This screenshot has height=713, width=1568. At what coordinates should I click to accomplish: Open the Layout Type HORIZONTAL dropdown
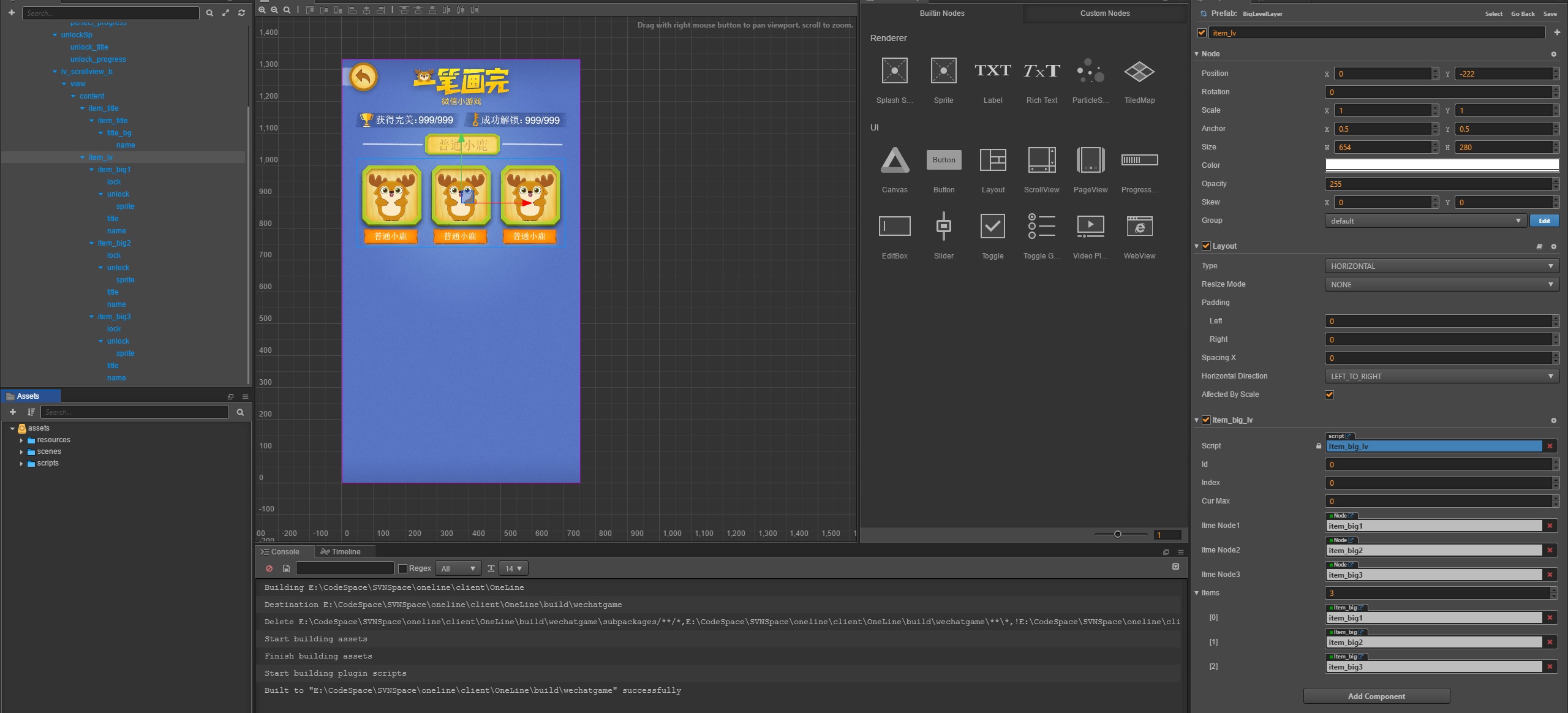click(x=1441, y=266)
